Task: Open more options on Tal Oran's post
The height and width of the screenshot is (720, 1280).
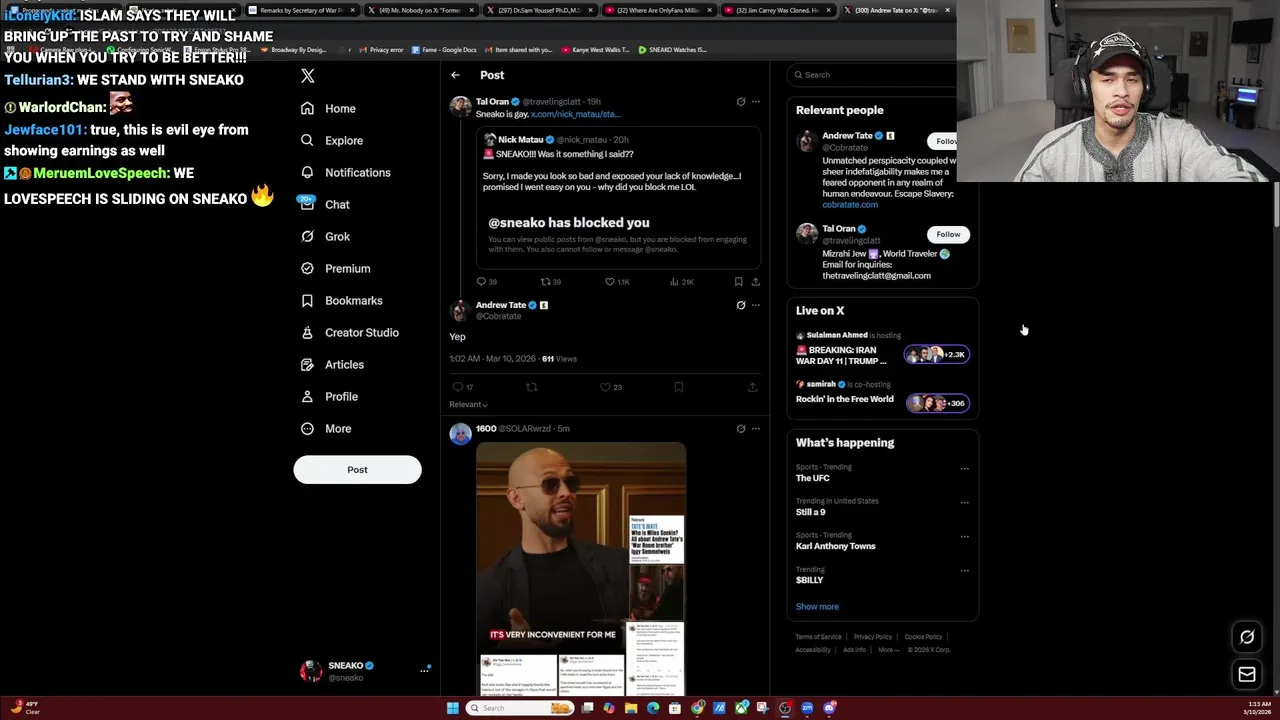Action: 756,101
